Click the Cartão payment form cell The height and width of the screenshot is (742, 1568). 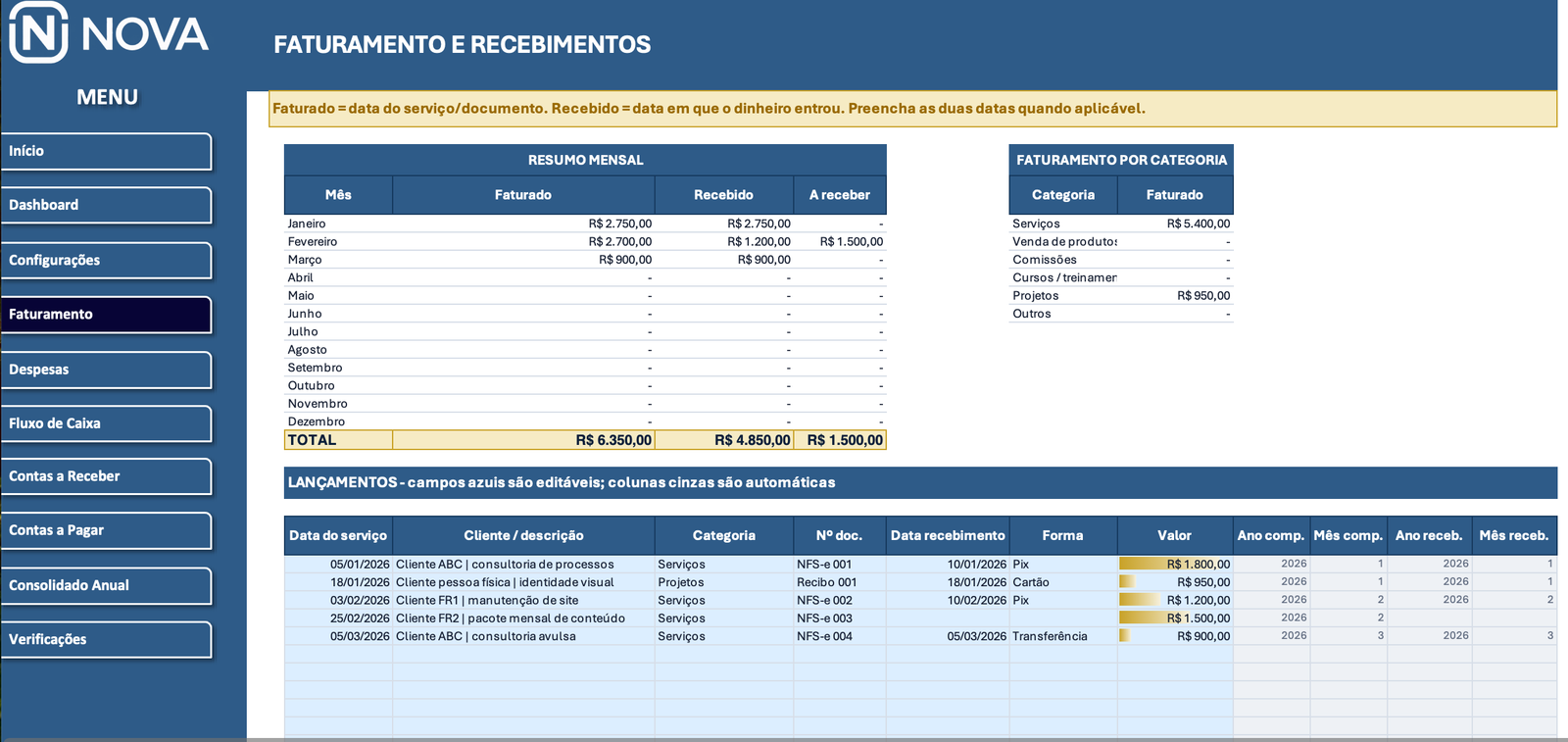click(x=1062, y=582)
